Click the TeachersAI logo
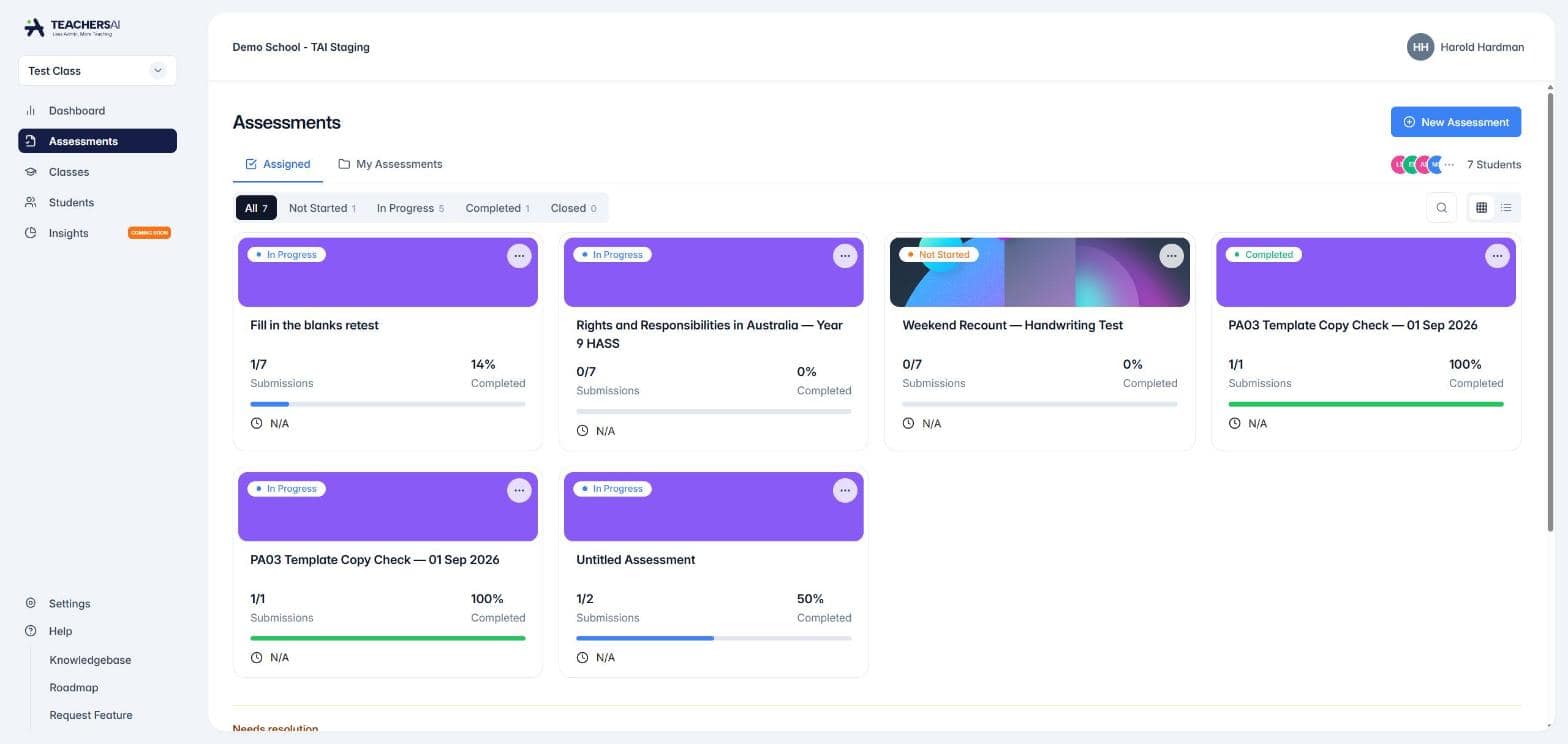 click(x=72, y=28)
